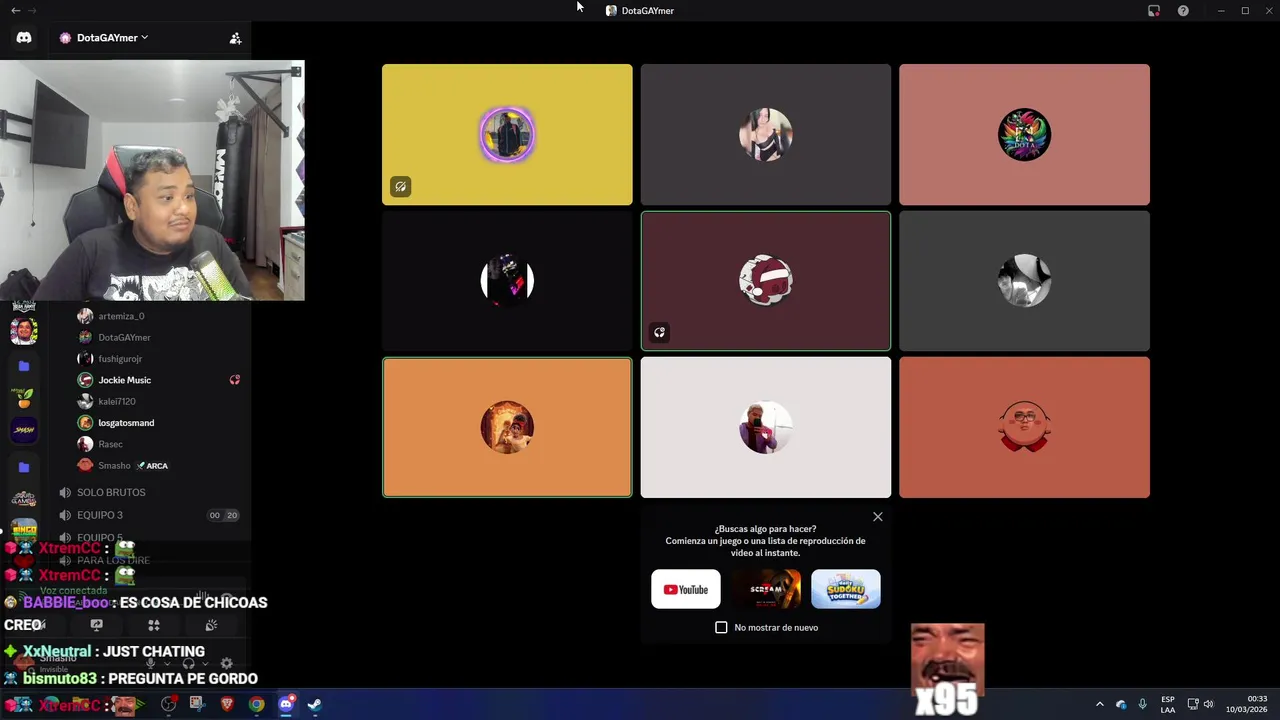Close the '¿Buscas algo para hacer?' prompt
This screenshot has width=1280, height=720.
[878, 517]
